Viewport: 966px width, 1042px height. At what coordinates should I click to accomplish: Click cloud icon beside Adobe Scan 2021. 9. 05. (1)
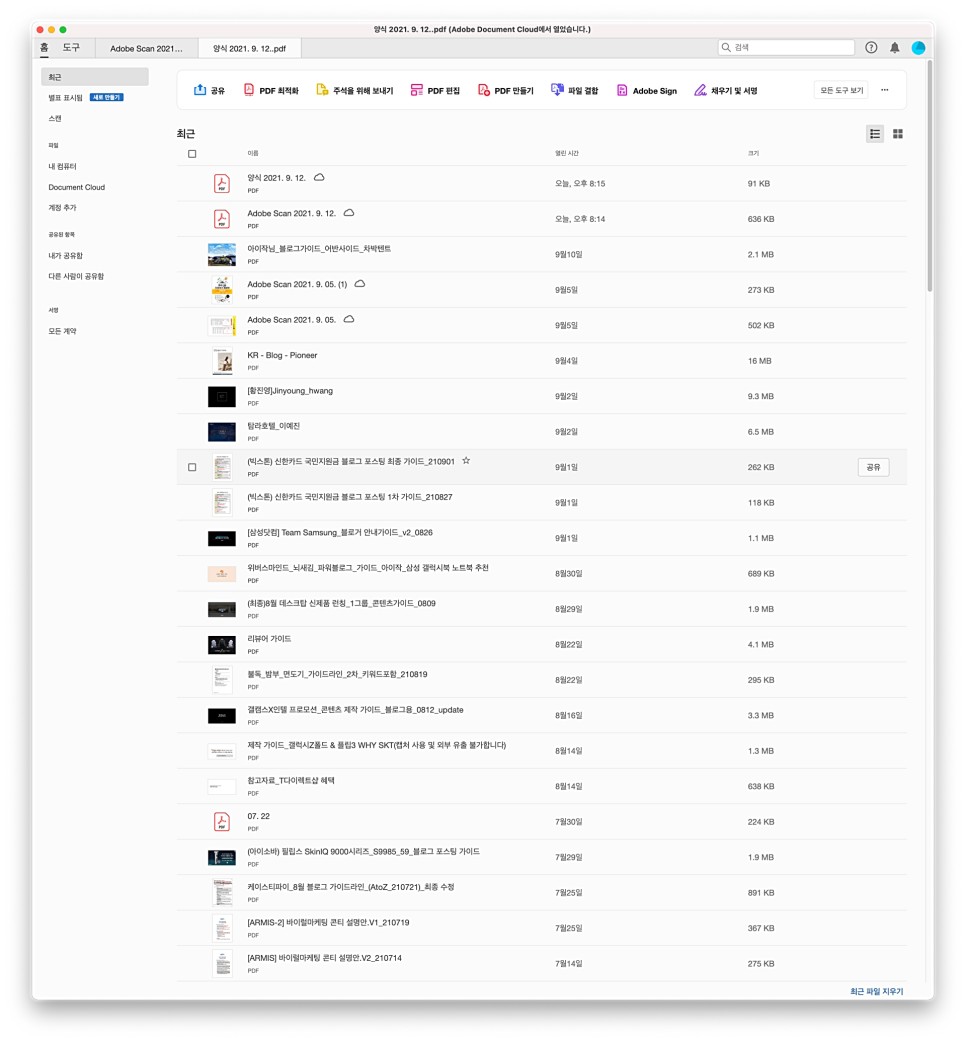click(x=359, y=284)
